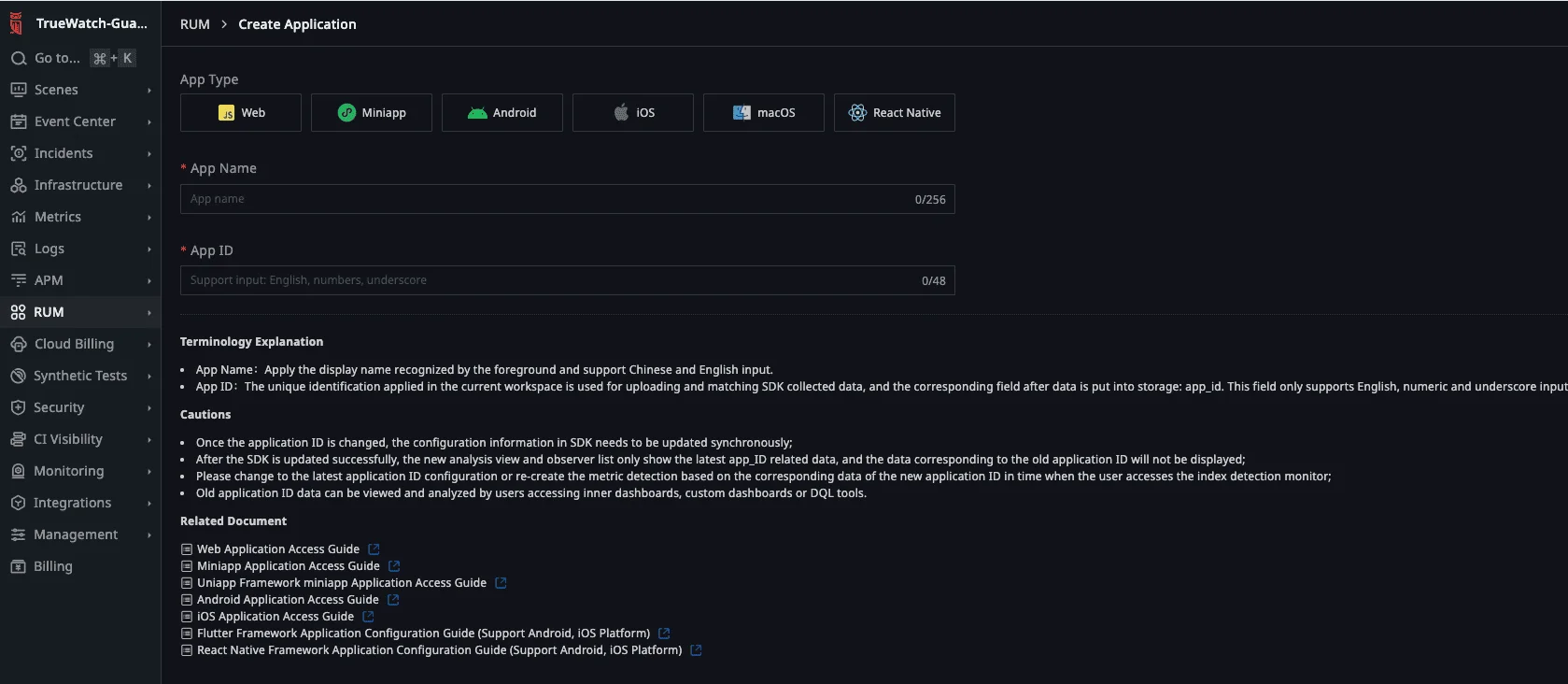Click the Security shield icon
Viewport: 1568px width, 684px height.
[18, 407]
